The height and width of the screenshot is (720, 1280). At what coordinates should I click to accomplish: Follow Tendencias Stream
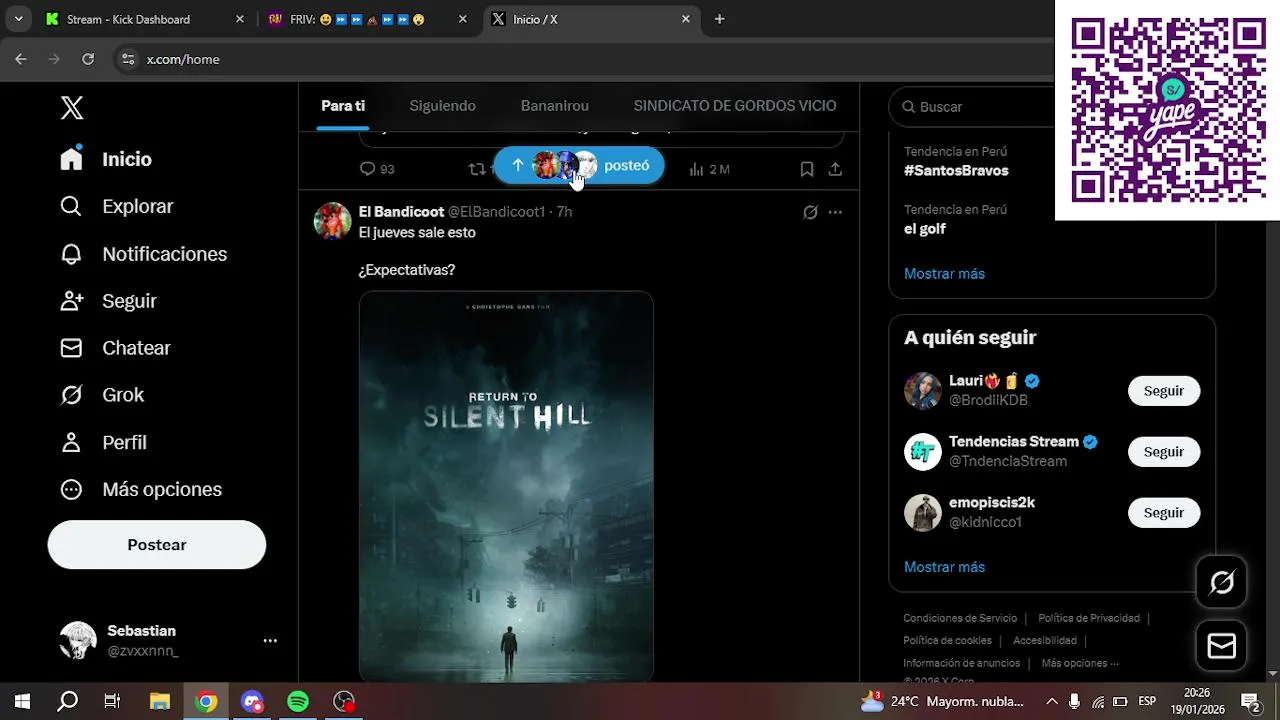click(1164, 452)
